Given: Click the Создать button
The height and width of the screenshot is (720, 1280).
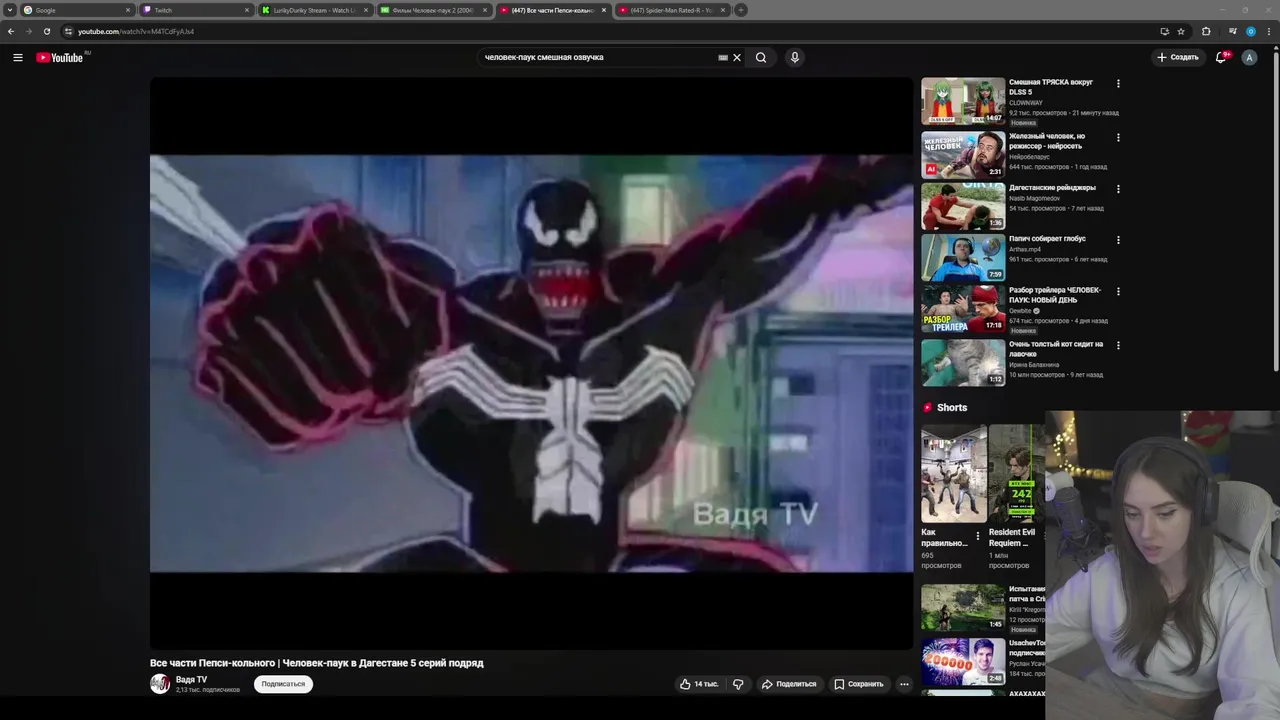Looking at the screenshot, I should [1178, 57].
